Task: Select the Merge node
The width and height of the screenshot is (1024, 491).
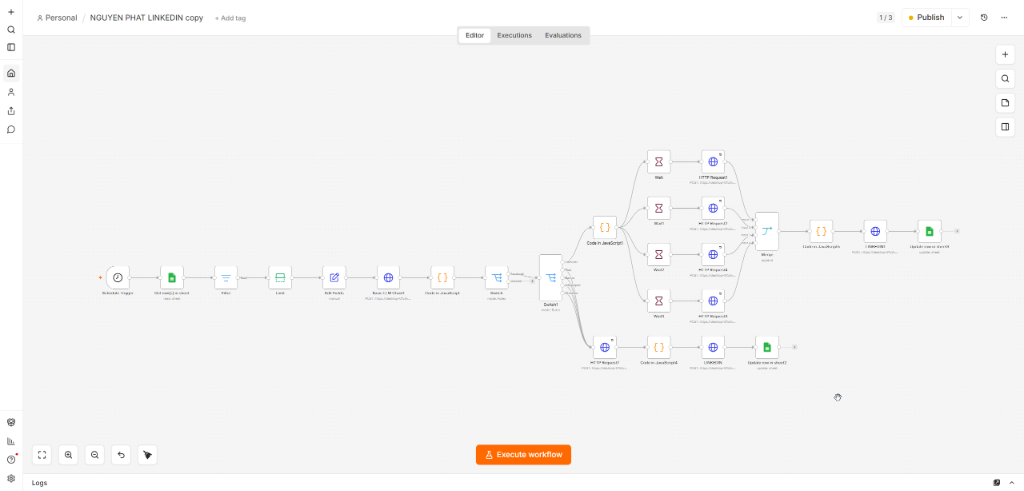Action: pyautogui.click(x=767, y=231)
